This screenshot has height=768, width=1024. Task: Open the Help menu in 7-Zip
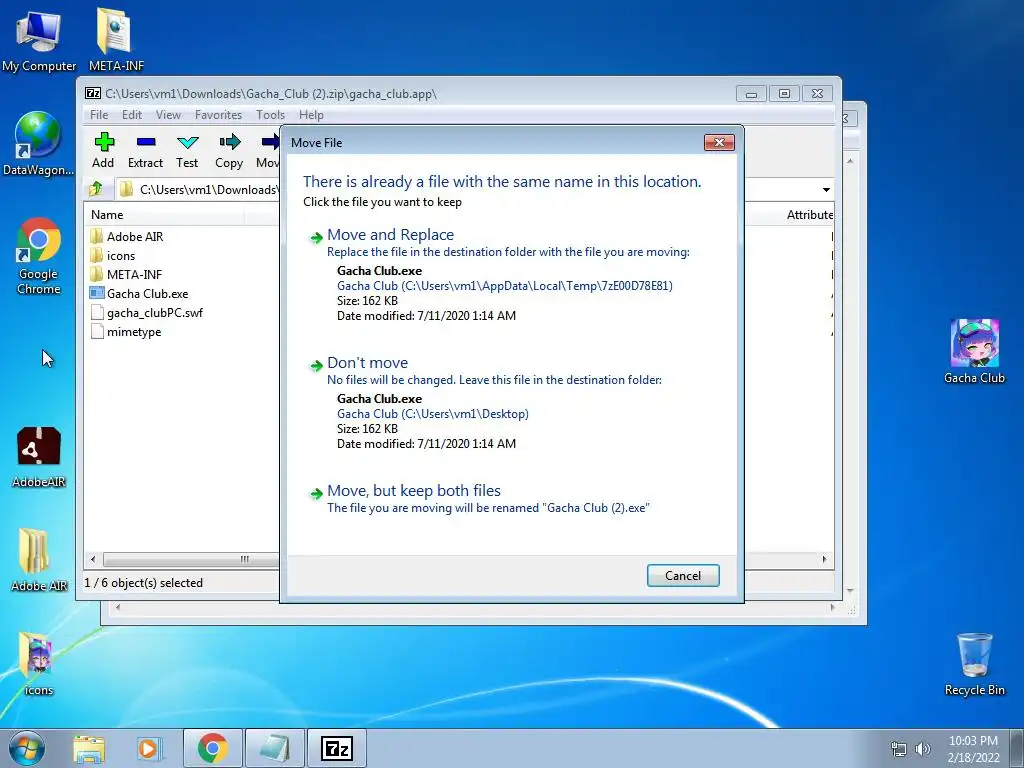(x=312, y=115)
